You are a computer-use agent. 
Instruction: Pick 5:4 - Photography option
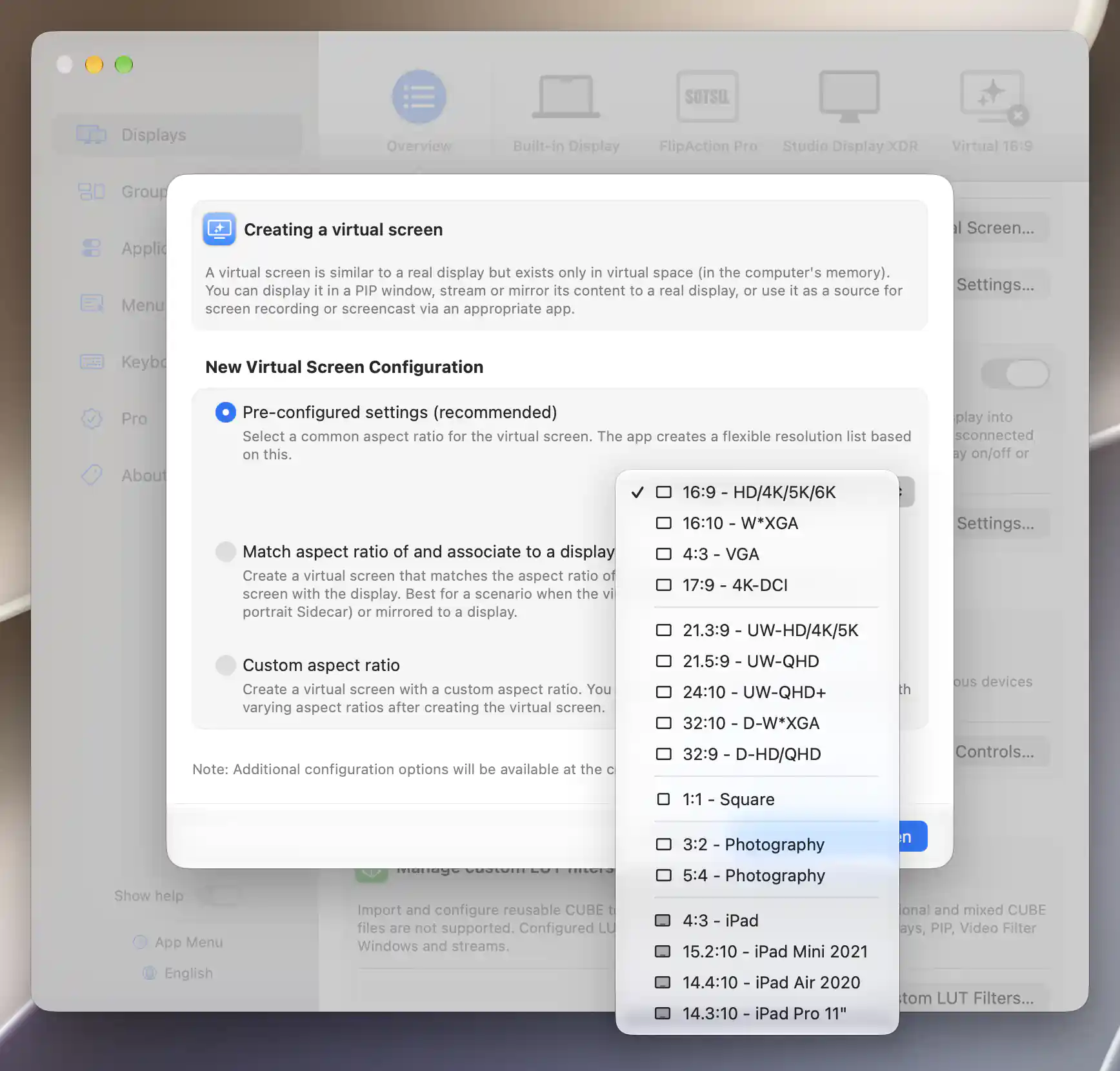(x=757, y=876)
